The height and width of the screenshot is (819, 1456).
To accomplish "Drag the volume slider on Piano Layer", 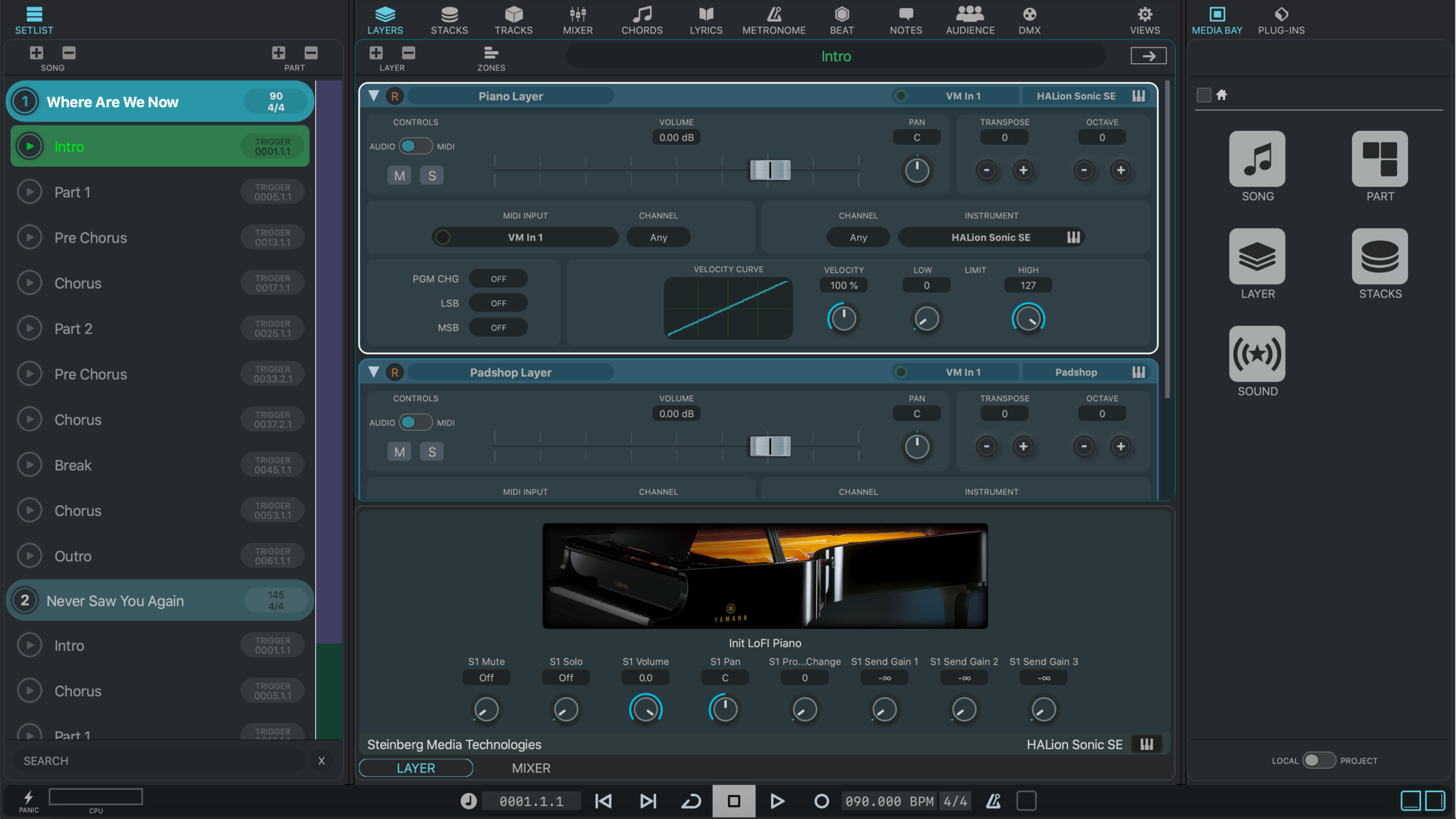I will 770,171.
